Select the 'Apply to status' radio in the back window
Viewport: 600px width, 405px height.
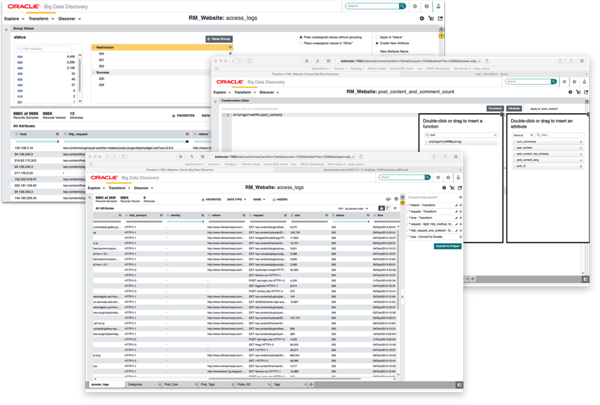[x=377, y=37]
